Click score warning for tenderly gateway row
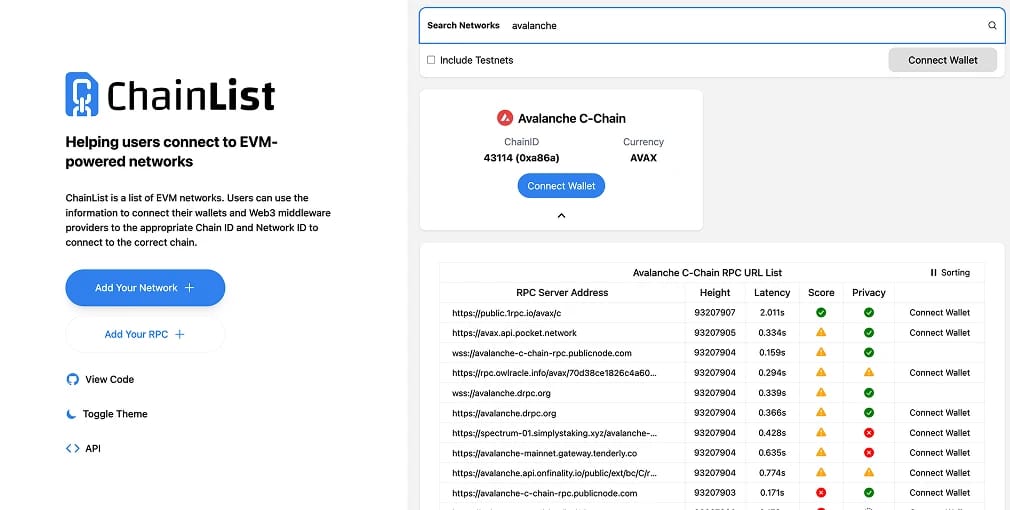 (821, 453)
